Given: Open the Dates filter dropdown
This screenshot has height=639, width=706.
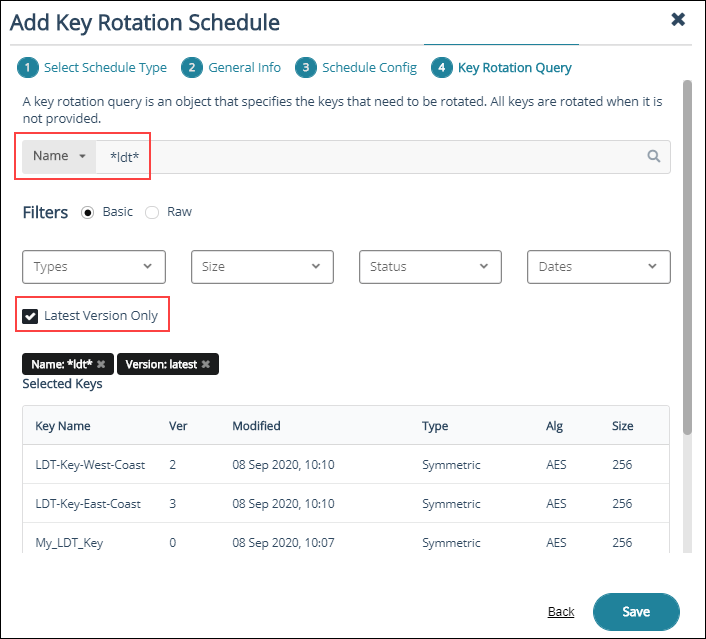Looking at the screenshot, I should (598, 267).
